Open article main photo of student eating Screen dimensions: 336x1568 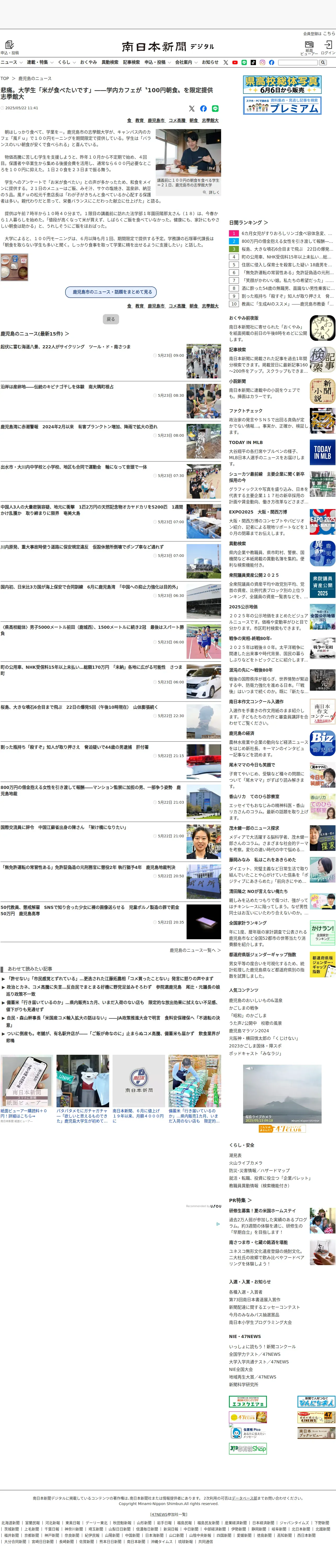188,153
